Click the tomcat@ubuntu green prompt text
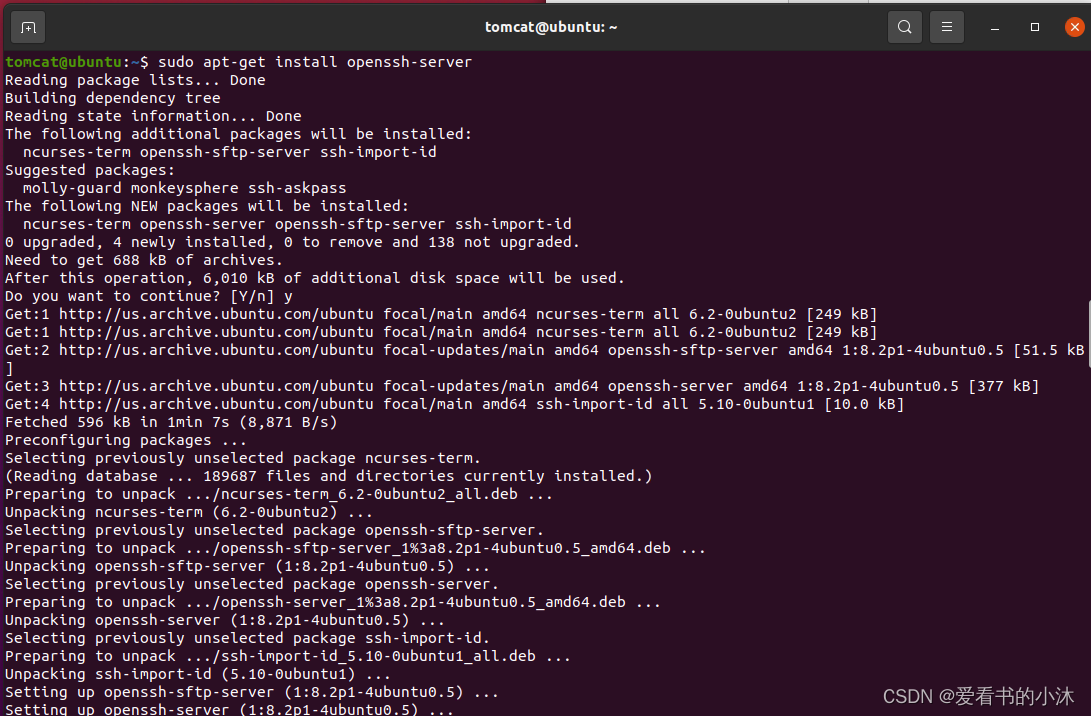Screen dimensions: 1091x716 click(x=64, y=62)
